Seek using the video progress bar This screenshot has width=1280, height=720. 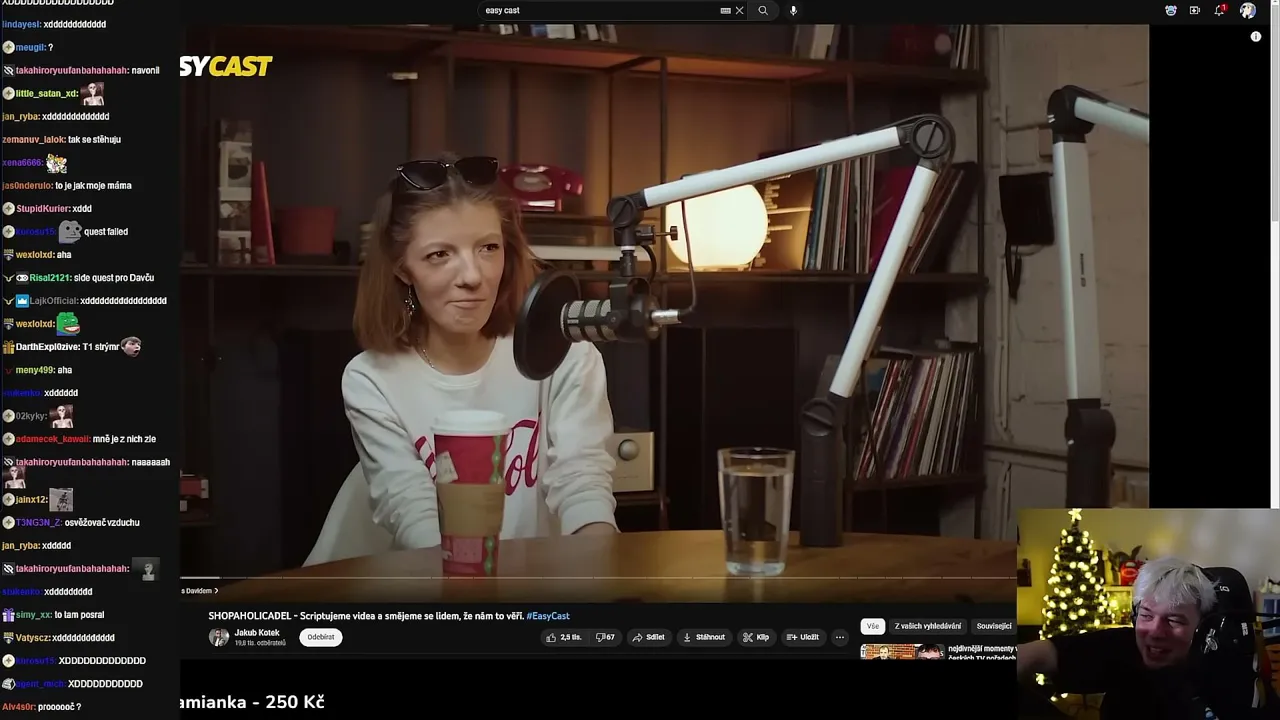[x=598, y=578]
